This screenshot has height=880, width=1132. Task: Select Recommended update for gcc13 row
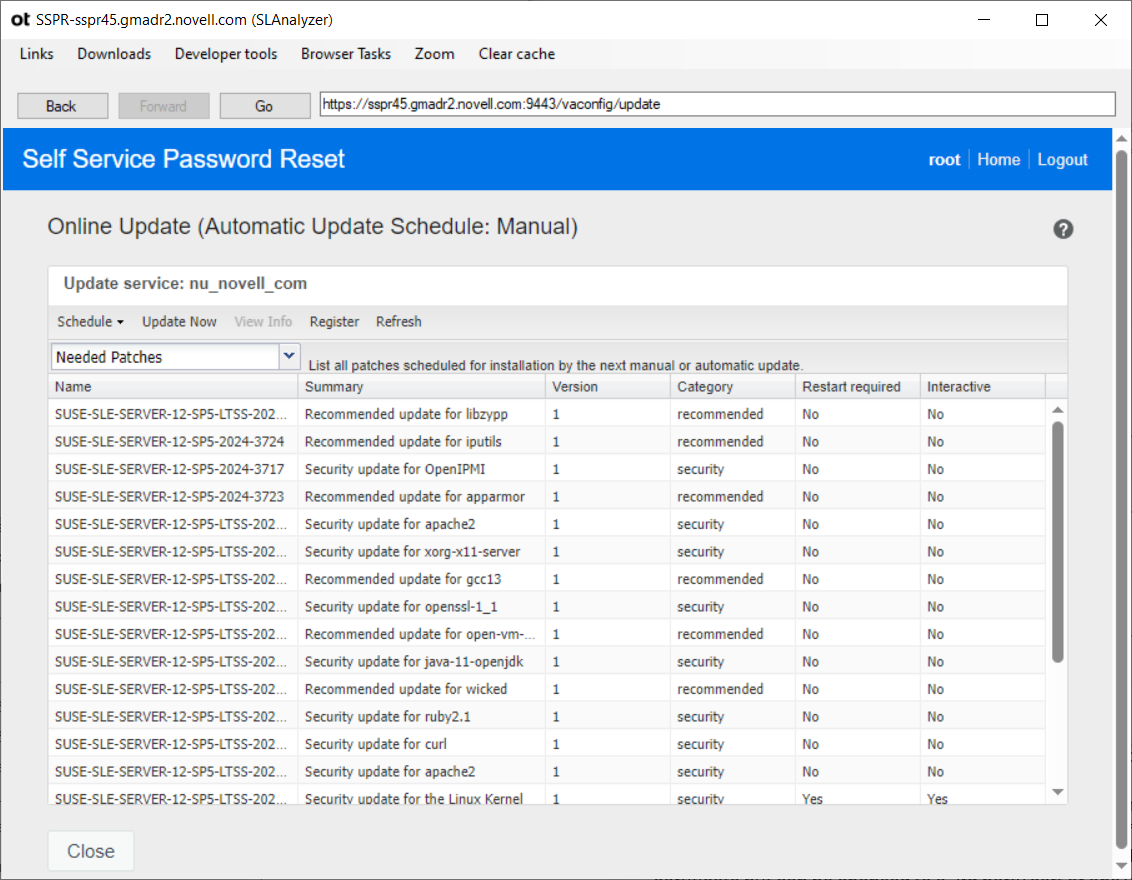tap(547, 579)
